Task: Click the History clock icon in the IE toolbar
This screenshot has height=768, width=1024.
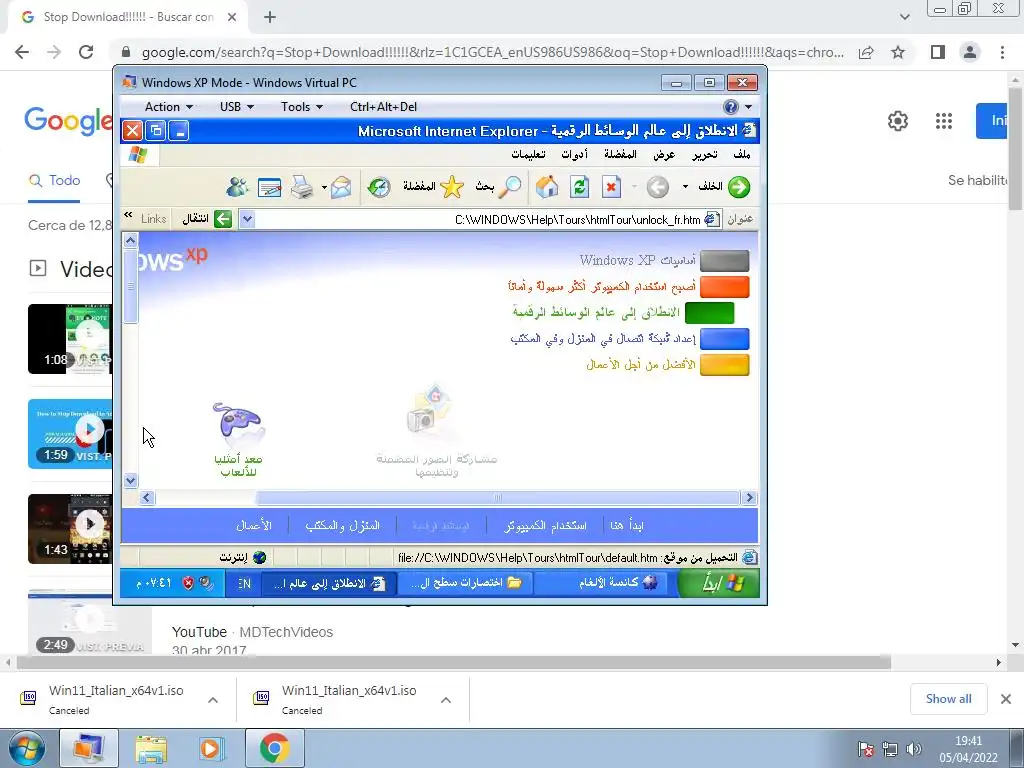Action: coord(379,187)
